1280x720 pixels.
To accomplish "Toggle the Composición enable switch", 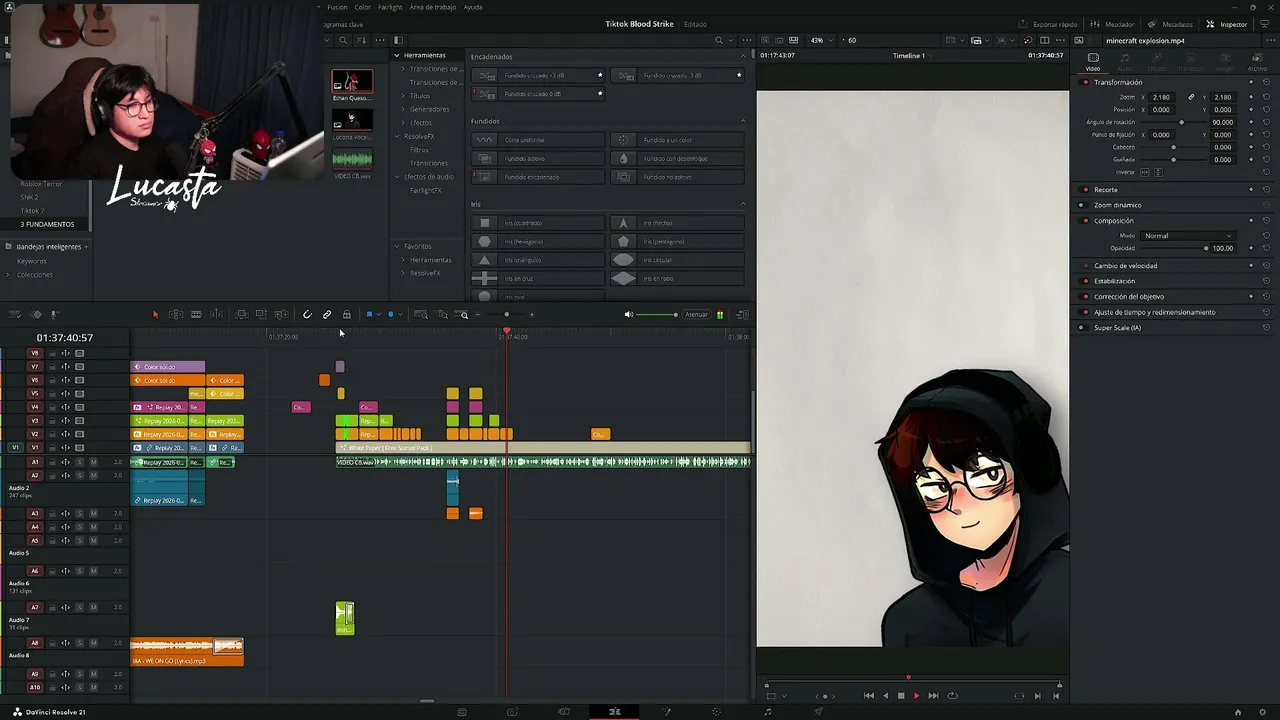I will click(1085, 221).
